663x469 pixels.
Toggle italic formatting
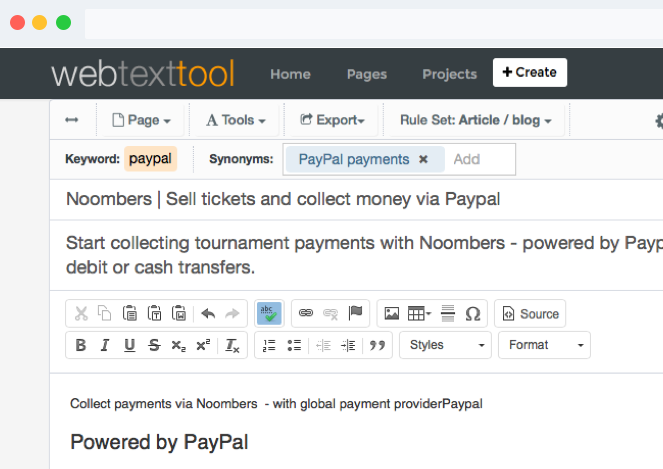pos(105,346)
